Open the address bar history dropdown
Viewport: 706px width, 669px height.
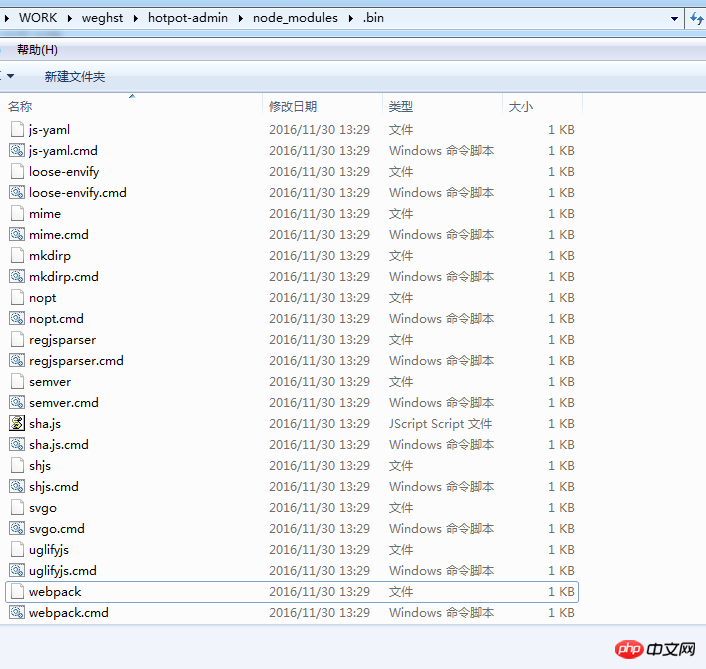coord(674,18)
